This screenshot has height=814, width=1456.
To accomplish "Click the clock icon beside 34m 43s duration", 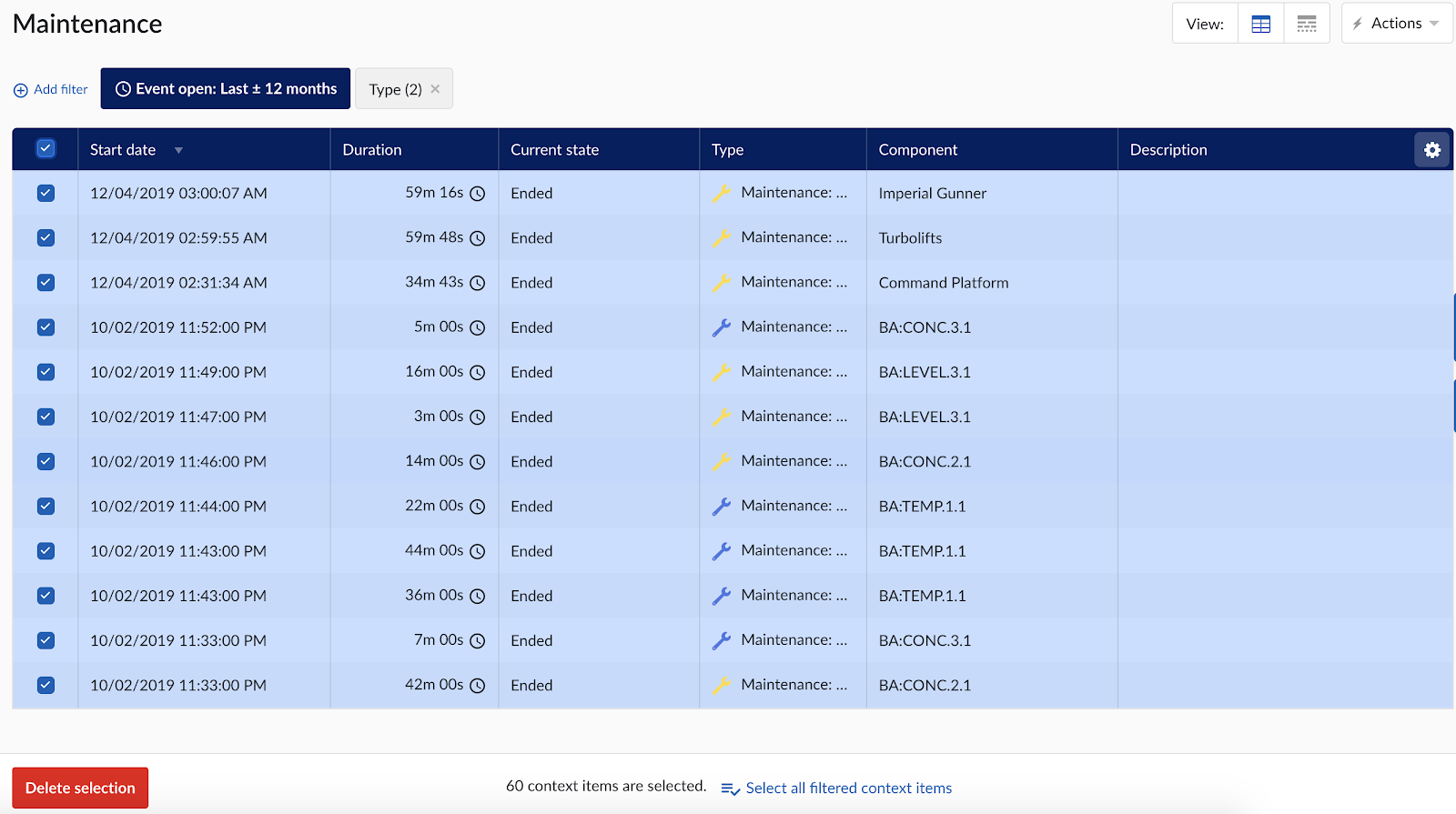I will (478, 283).
